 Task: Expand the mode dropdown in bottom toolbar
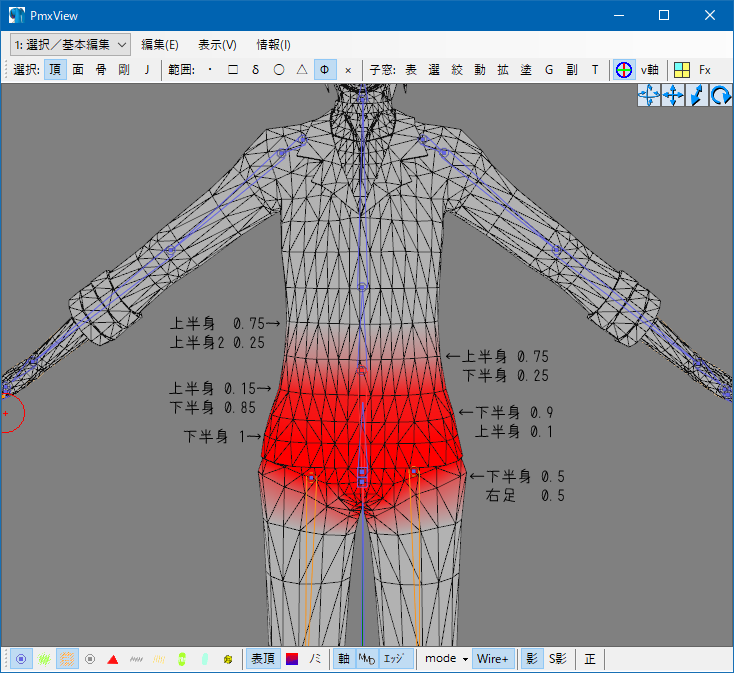[x=446, y=659]
